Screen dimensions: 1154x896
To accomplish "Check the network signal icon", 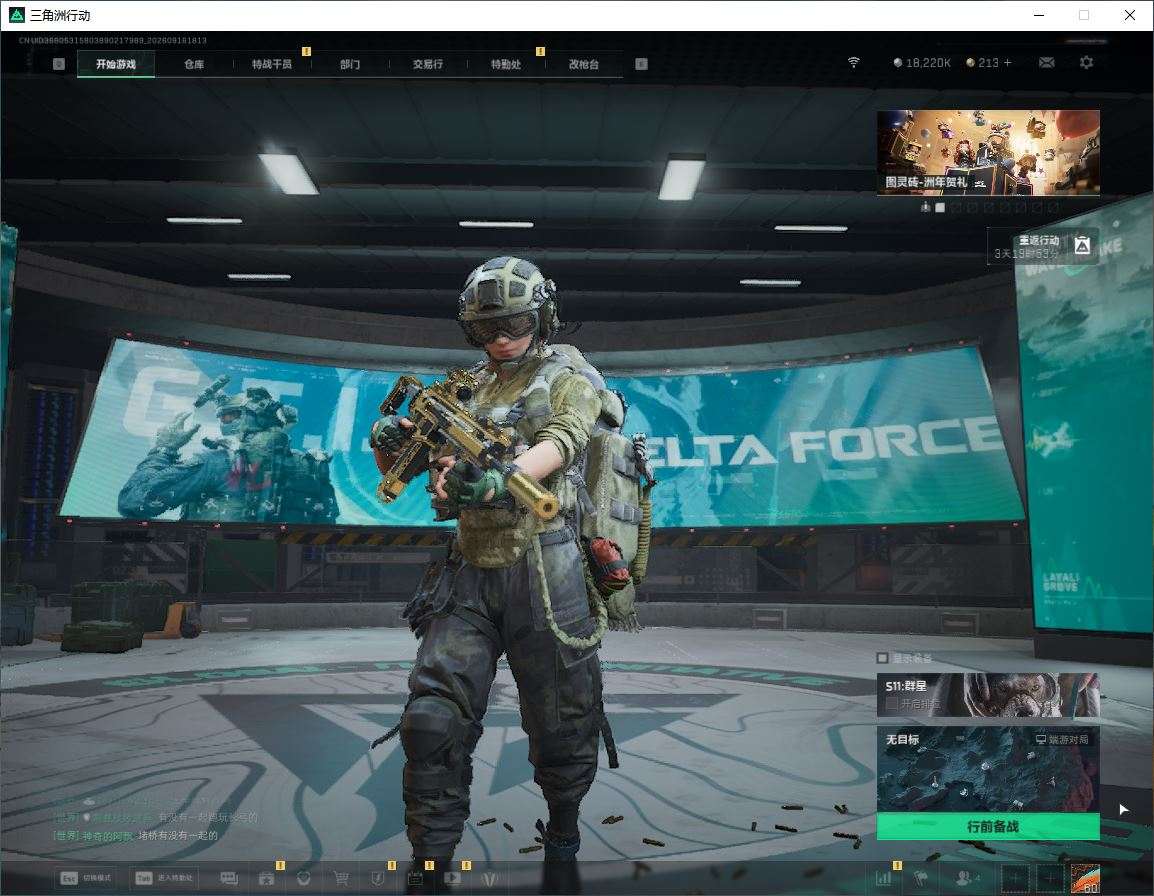I will (x=854, y=63).
